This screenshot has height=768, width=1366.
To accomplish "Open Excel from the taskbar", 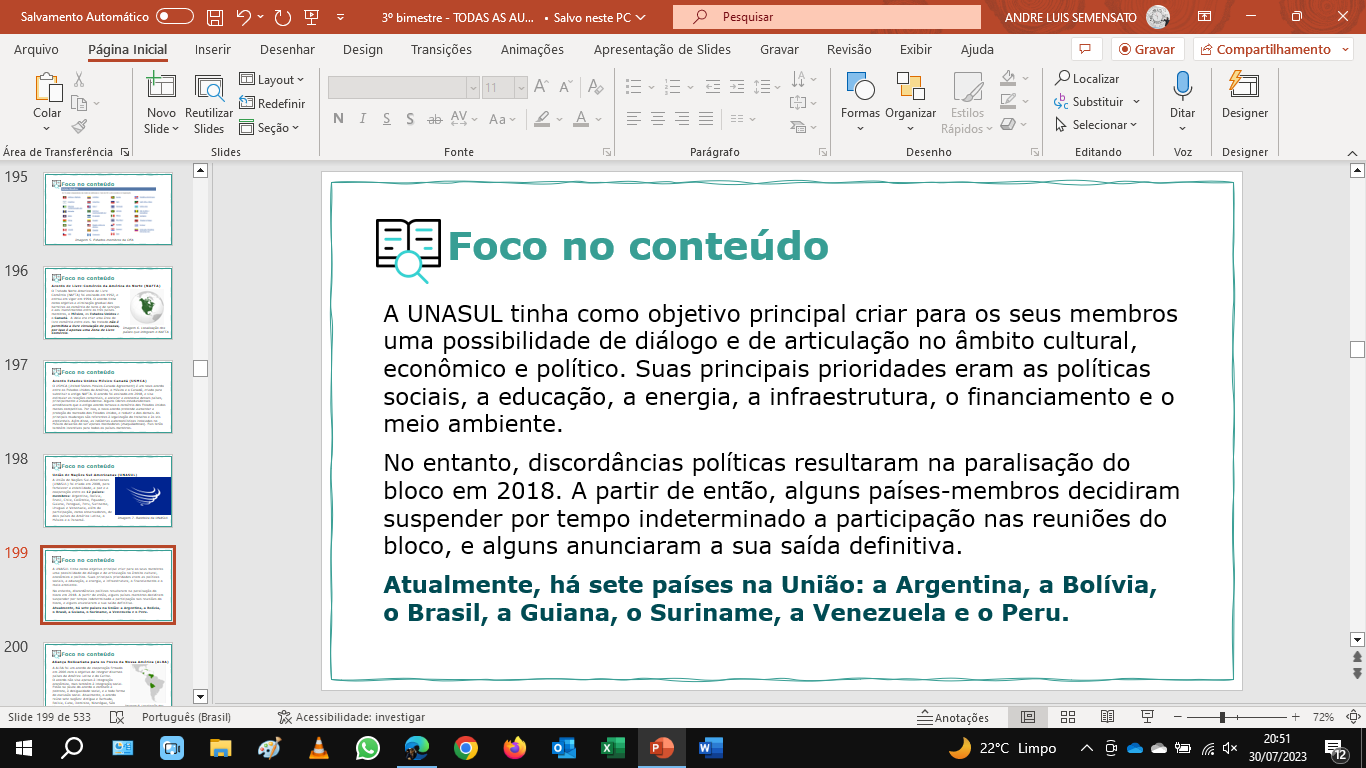I will (x=613, y=747).
